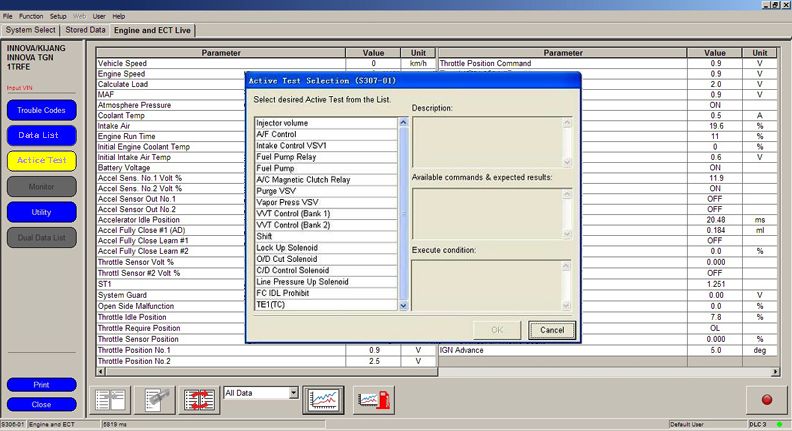Click the right table Value column header
This screenshot has height=431, width=792.
tap(714, 53)
